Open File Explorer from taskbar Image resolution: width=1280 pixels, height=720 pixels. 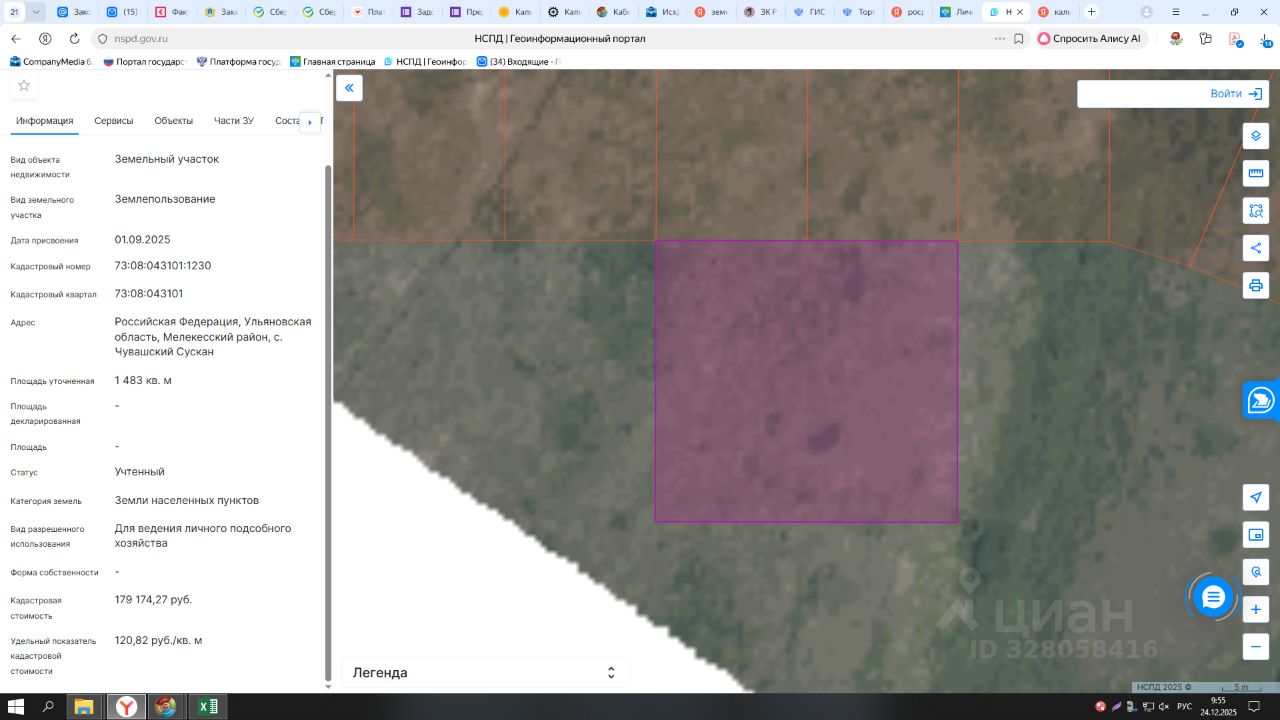point(85,707)
